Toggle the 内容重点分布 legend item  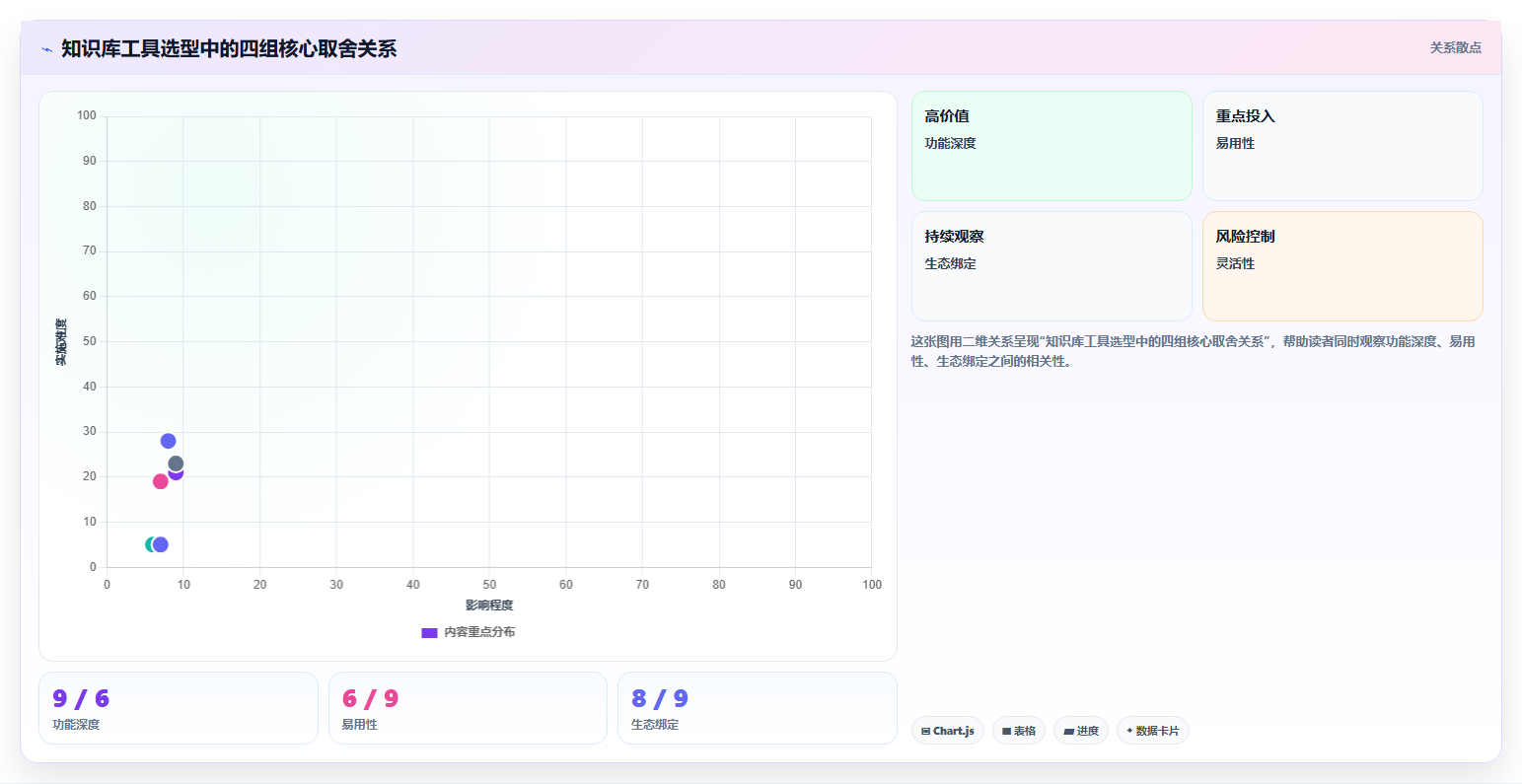(x=468, y=632)
